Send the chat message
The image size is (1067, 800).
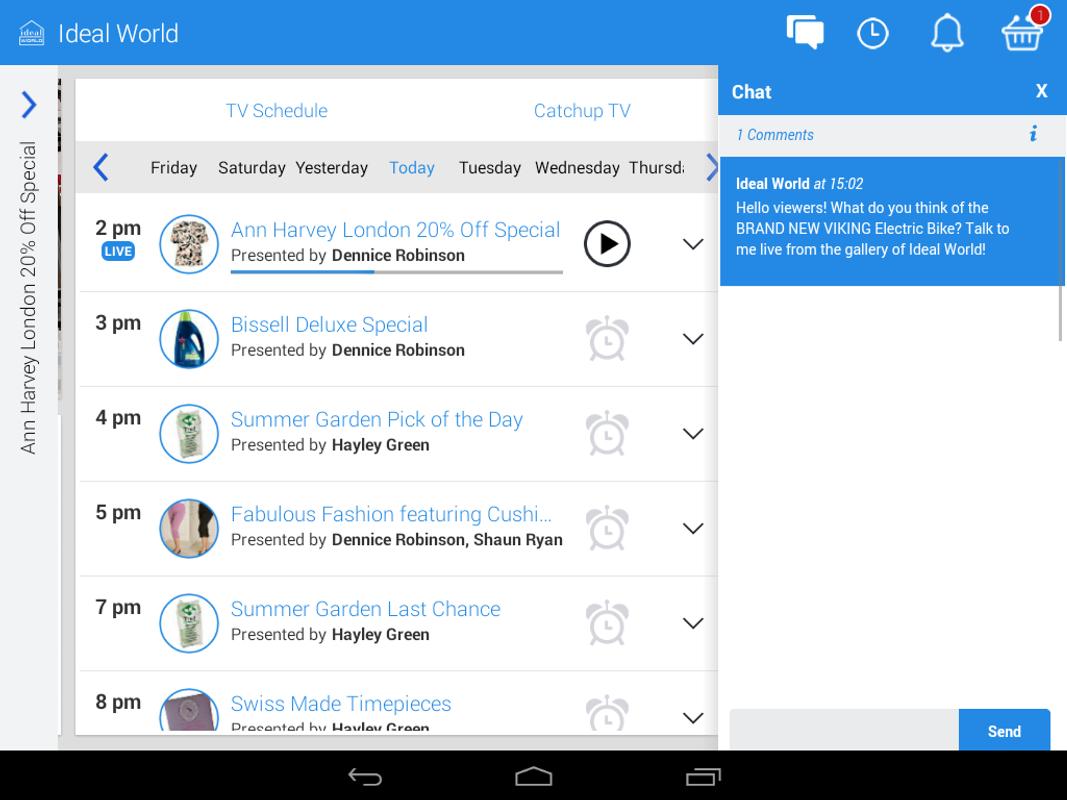tap(1004, 731)
